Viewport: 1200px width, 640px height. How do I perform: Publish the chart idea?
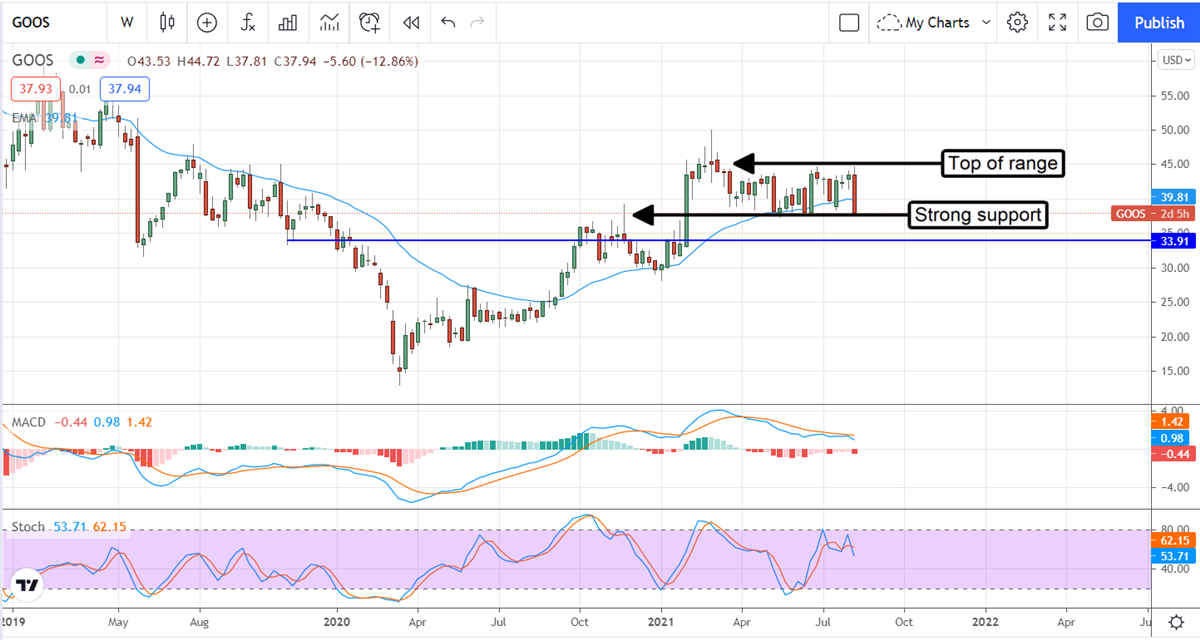(x=1159, y=22)
